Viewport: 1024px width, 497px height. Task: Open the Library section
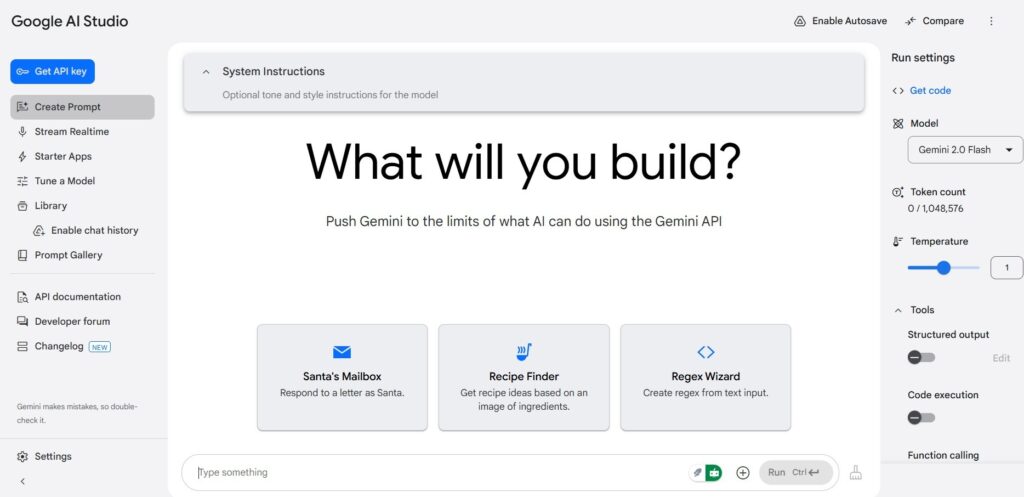tap(82, 206)
